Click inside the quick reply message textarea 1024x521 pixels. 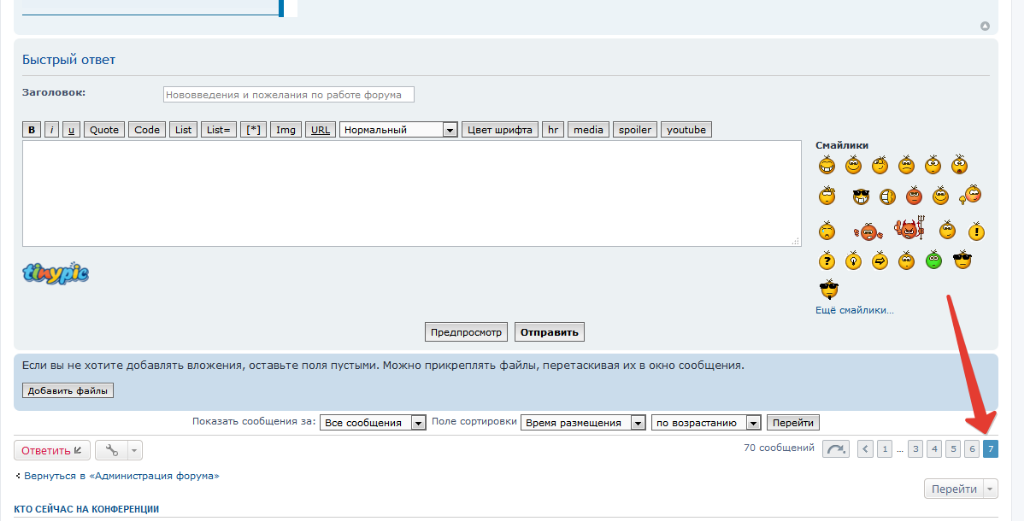(x=411, y=193)
